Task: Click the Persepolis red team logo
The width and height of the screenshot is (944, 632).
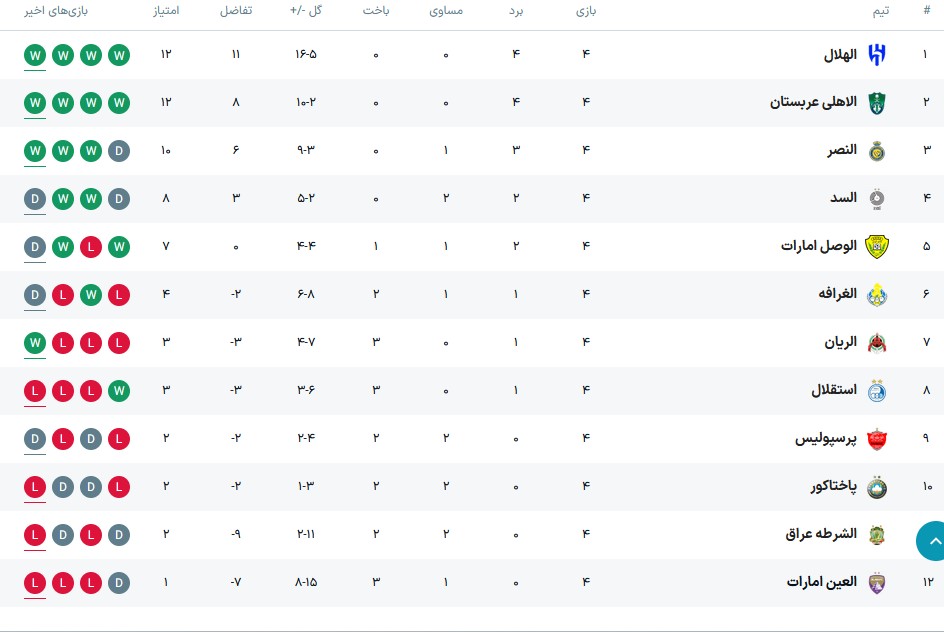Action: (877, 439)
